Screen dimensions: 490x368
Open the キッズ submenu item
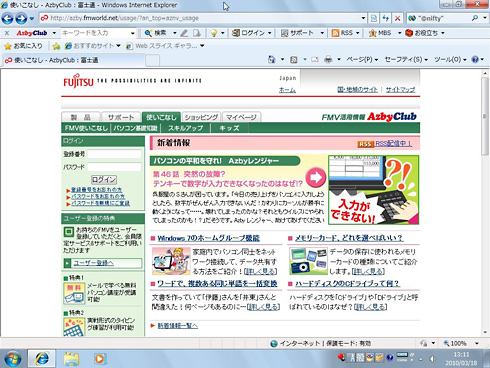(x=229, y=128)
